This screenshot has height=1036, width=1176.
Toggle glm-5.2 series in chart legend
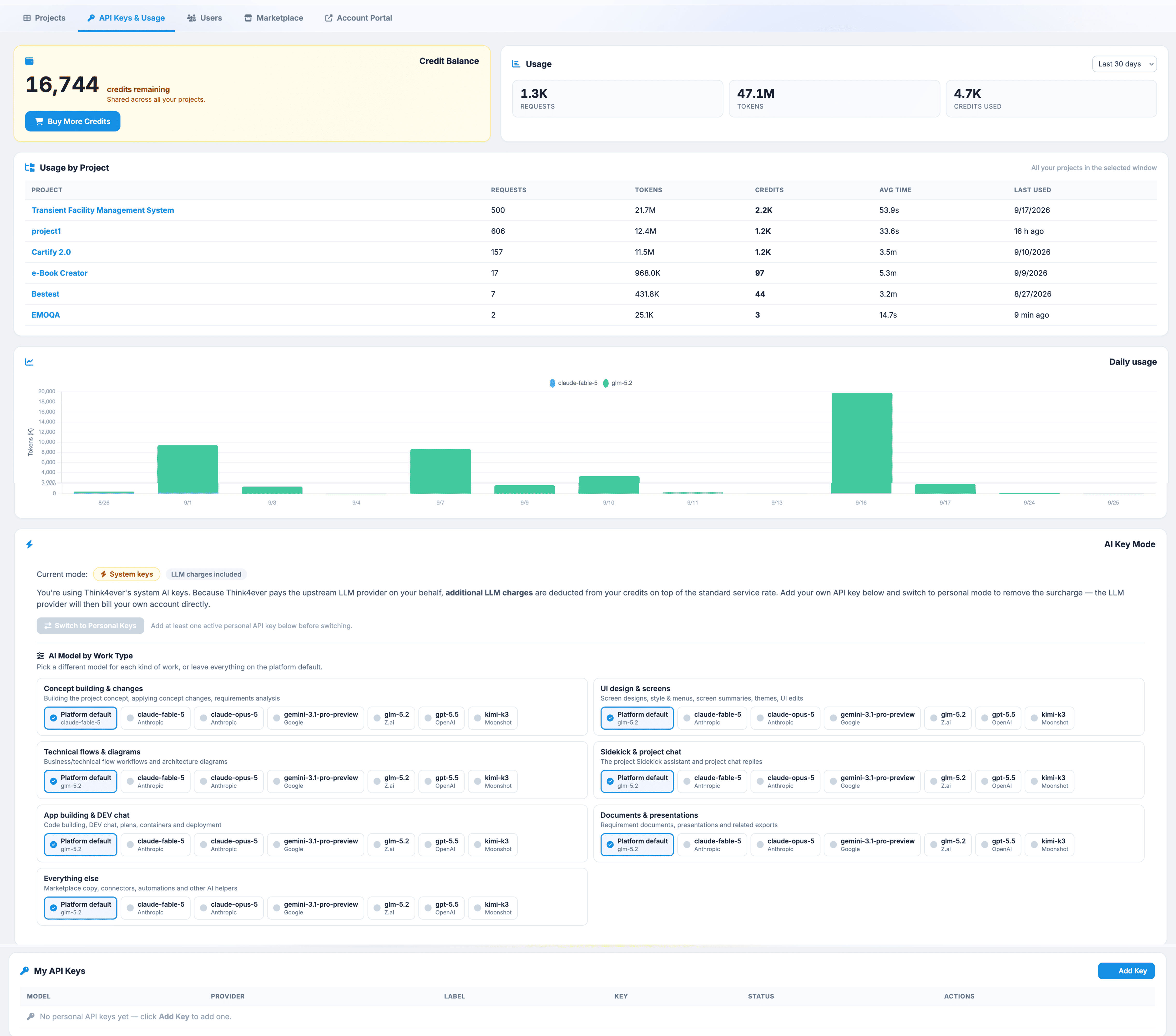[617, 383]
